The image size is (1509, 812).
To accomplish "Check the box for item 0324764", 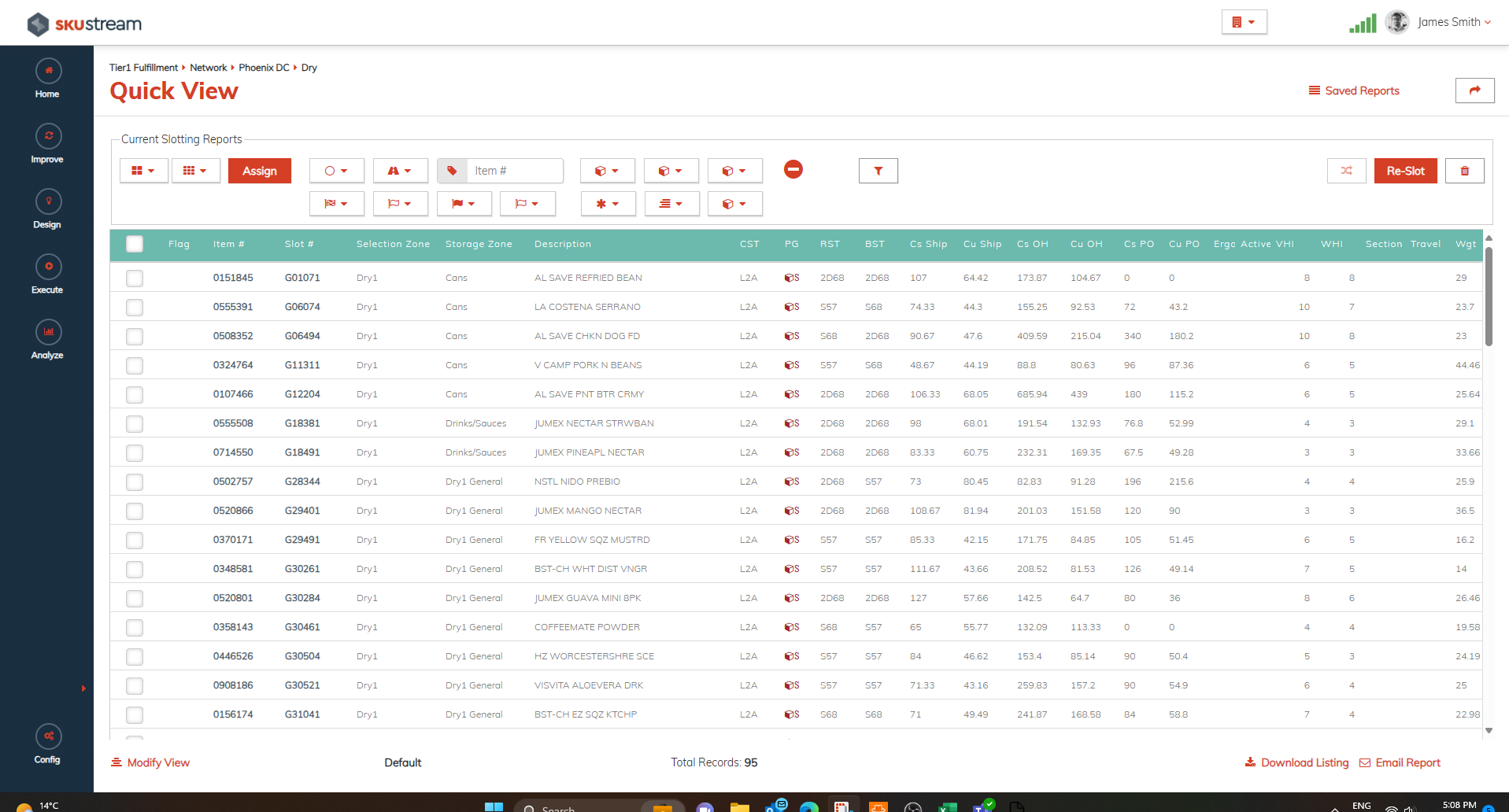I will [x=135, y=365].
